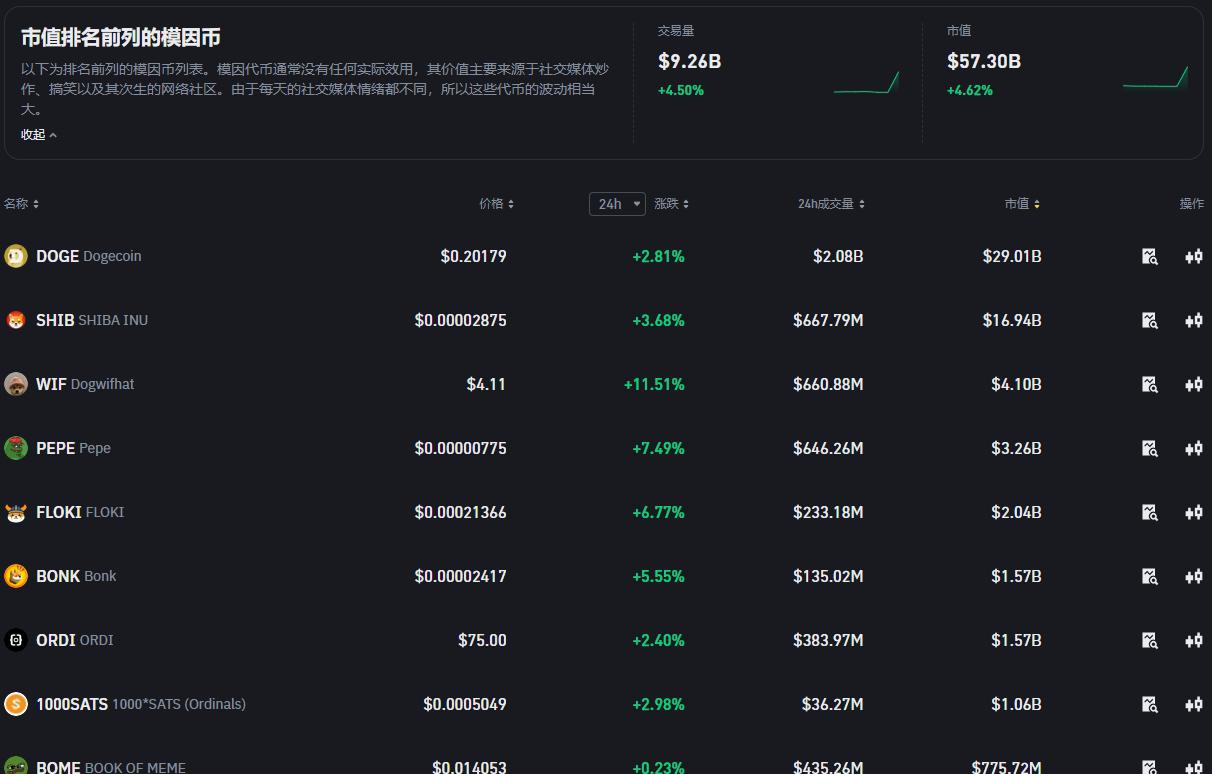
Task: Sort table by 涨跌 column
Action: 672,204
